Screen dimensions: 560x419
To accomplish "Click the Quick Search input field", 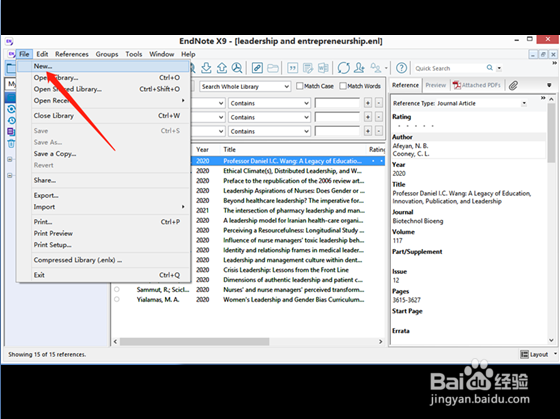I will (x=449, y=68).
